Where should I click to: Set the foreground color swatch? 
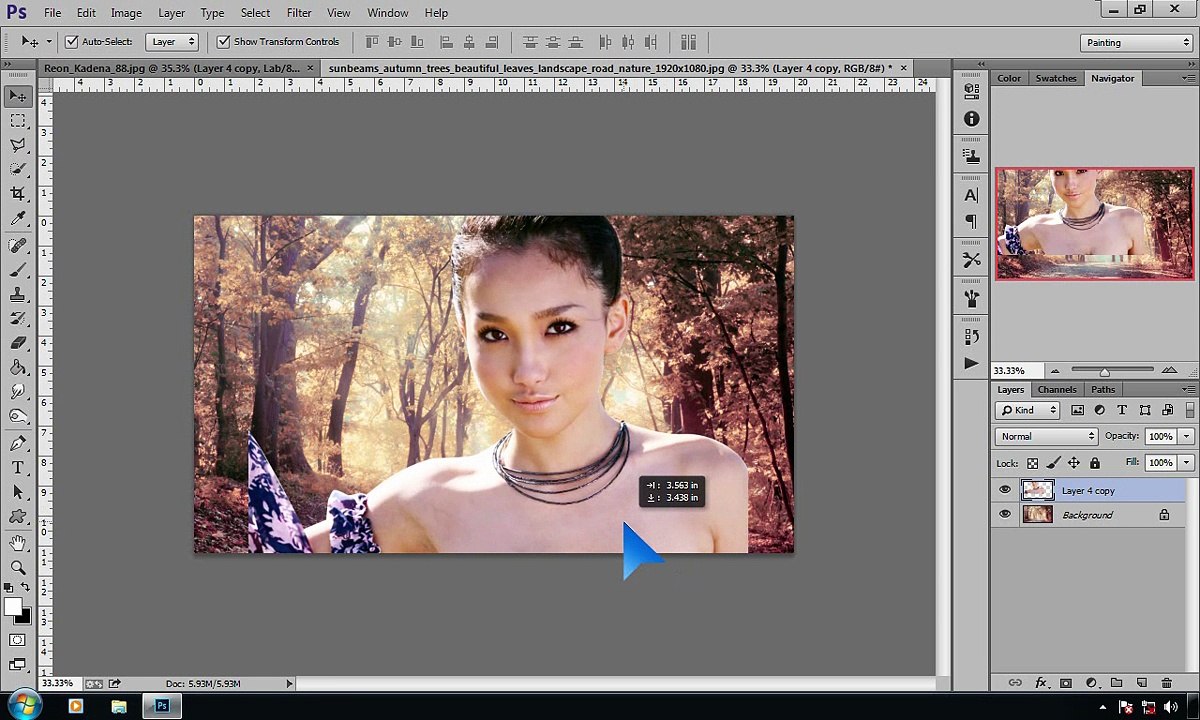(13, 606)
